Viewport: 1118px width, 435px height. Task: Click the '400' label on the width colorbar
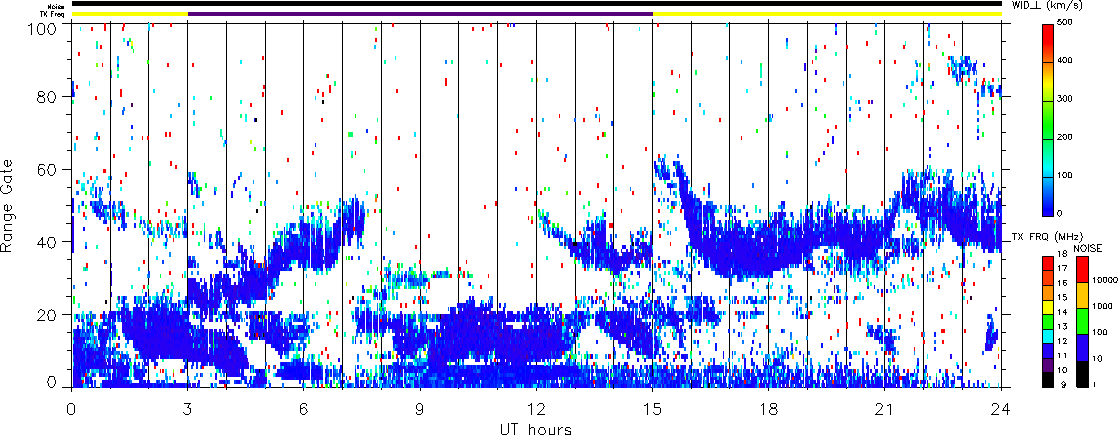tap(1067, 63)
